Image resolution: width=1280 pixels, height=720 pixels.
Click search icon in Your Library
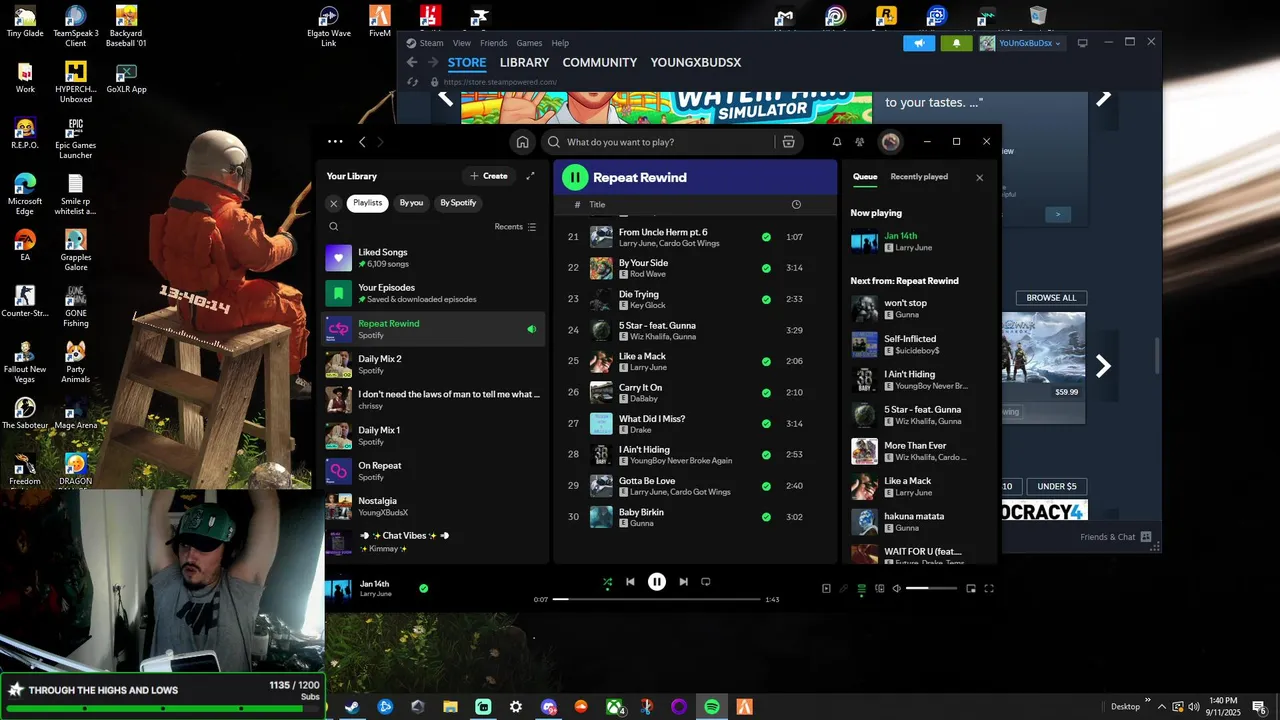334,226
